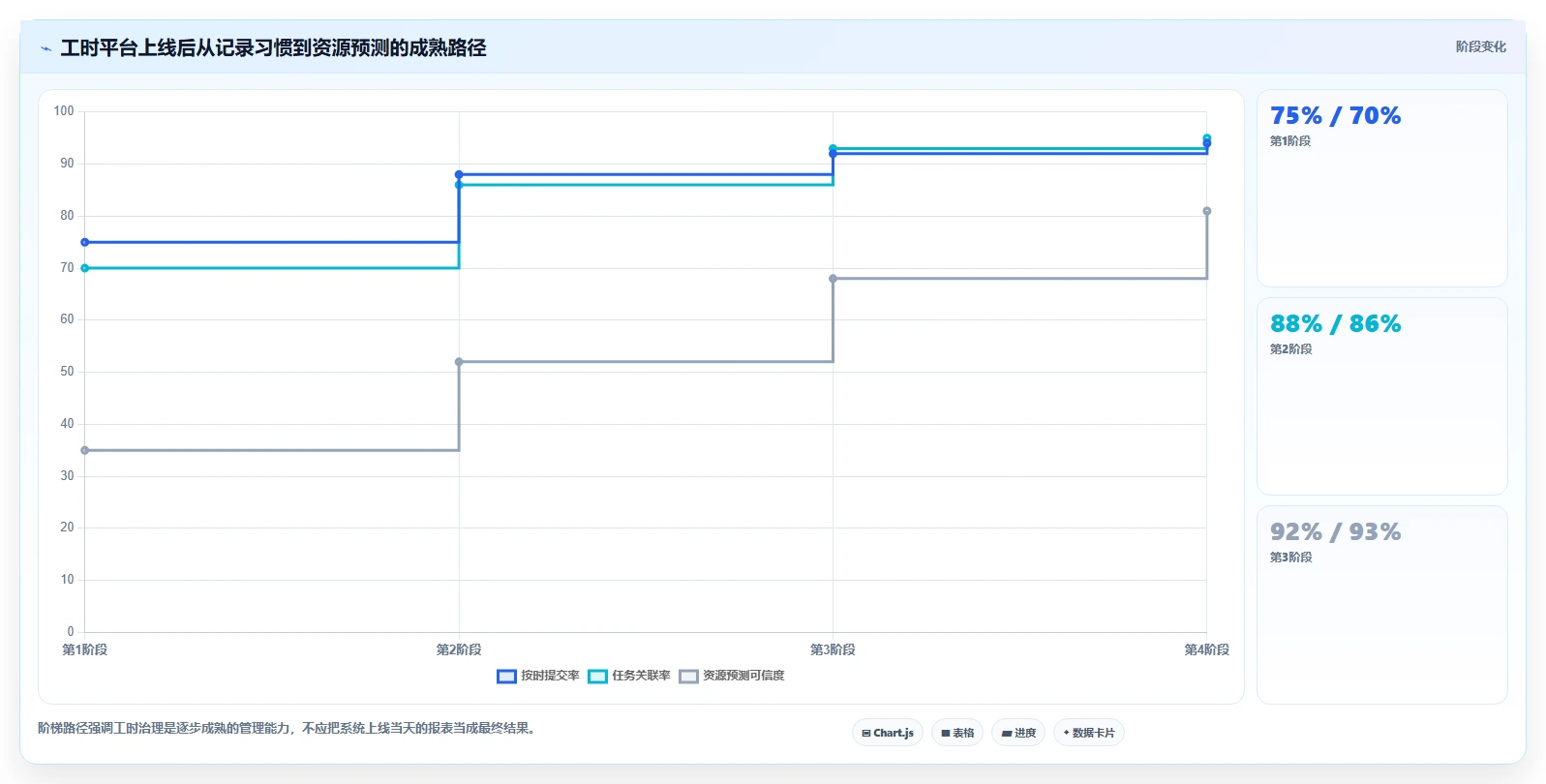Click the lightning icon beside the title
Image resolution: width=1546 pixels, height=784 pixels.
tap(45, 48)
